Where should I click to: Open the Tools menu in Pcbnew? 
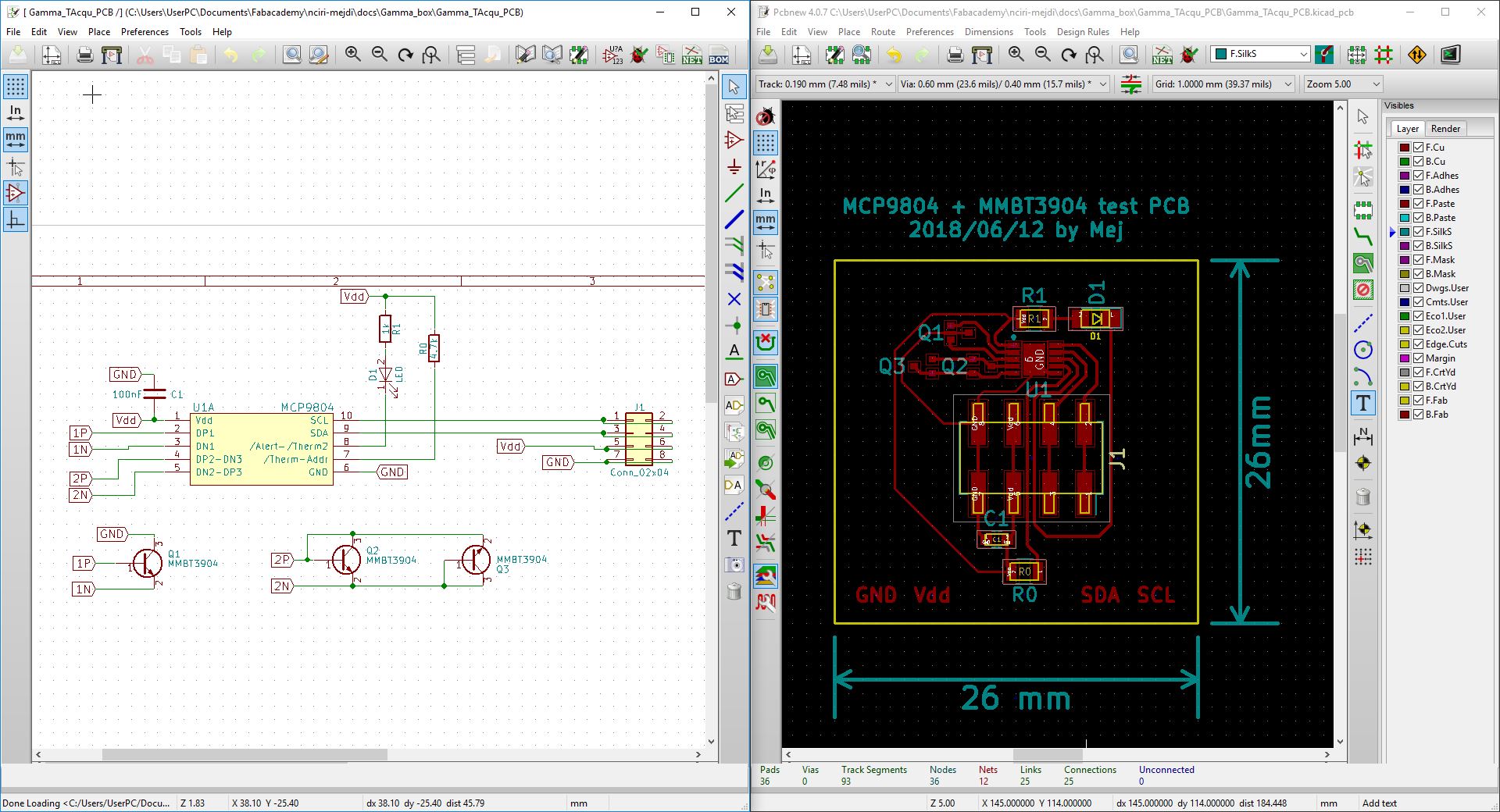pos(1035,32)
